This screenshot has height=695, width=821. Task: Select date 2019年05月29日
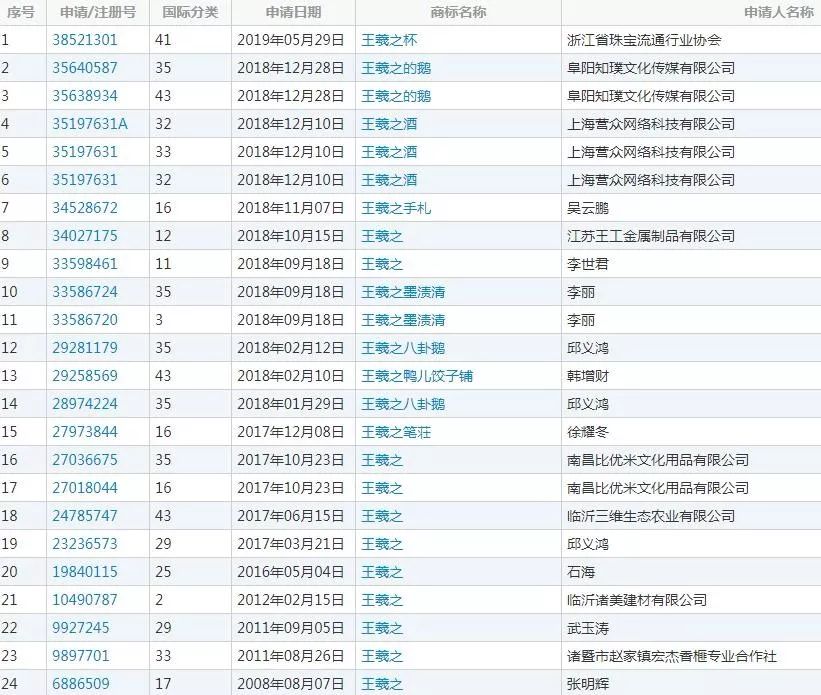pyautogui.click(x=291, y=40)
